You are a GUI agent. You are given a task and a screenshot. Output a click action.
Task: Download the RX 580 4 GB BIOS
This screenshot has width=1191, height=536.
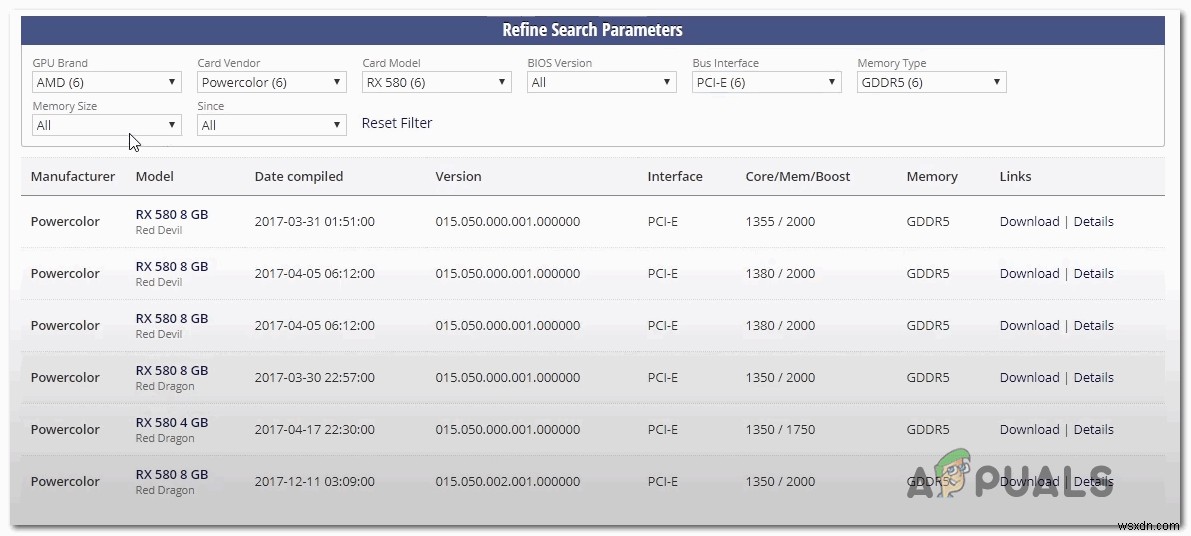tap(1029, 430)
